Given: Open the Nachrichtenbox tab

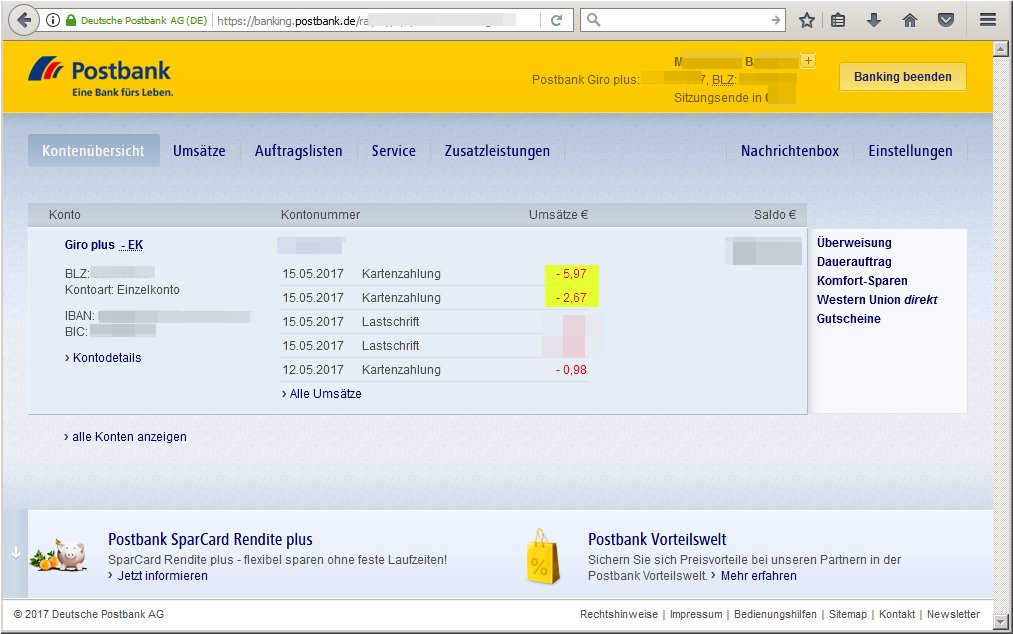Looking at the screenshot, I should pyautogui.click(x=789, y=151).
